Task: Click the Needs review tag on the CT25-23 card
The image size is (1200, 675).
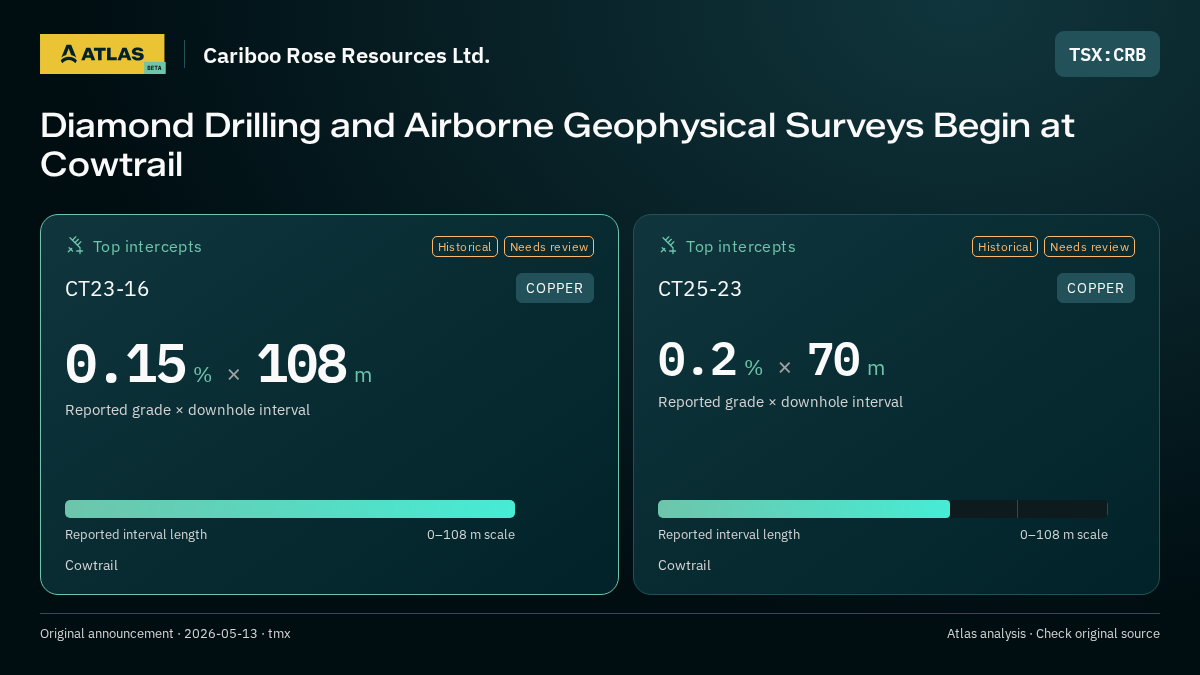Action: [1089, 247]
